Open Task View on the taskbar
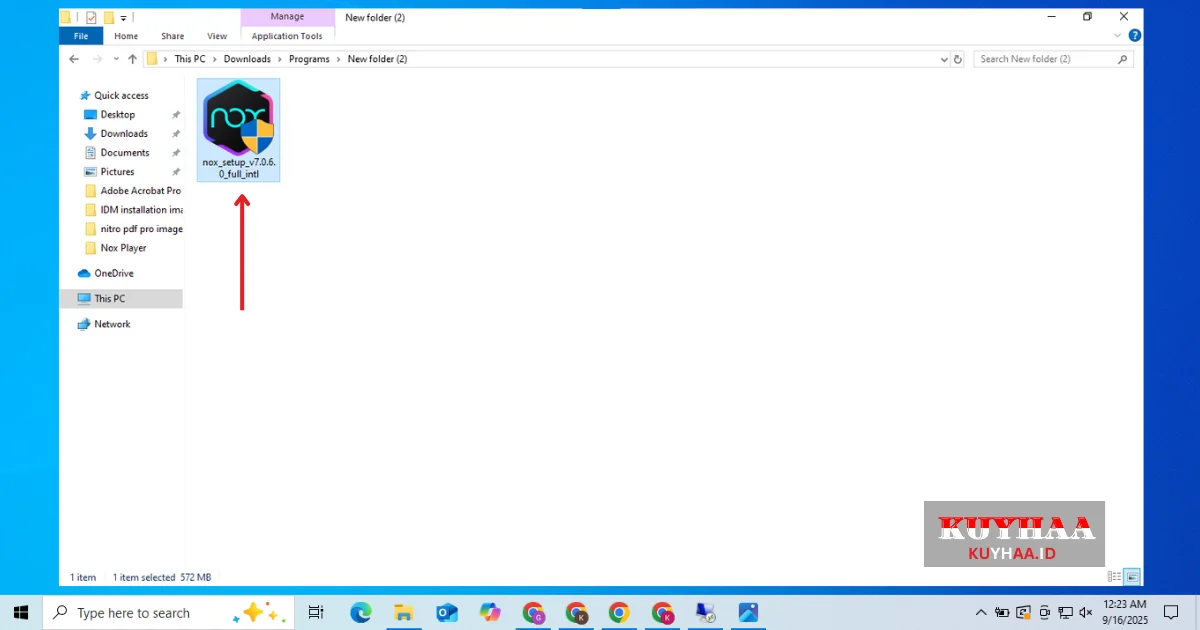The width and height of the screenshot is (1200, 630). click(x=316, y=612)
